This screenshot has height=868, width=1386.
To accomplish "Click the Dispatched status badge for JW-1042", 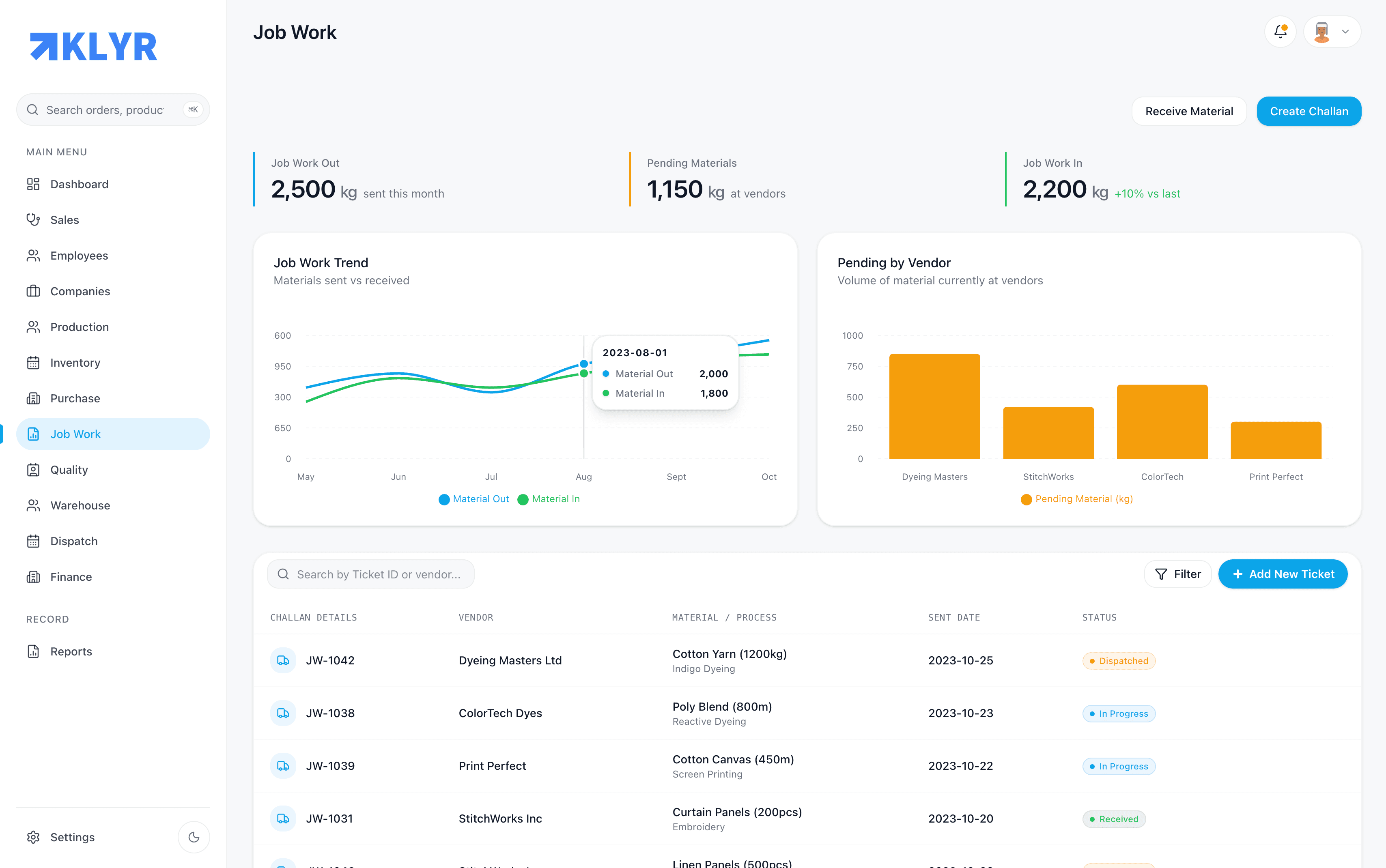I will [x=1119, y=661].
